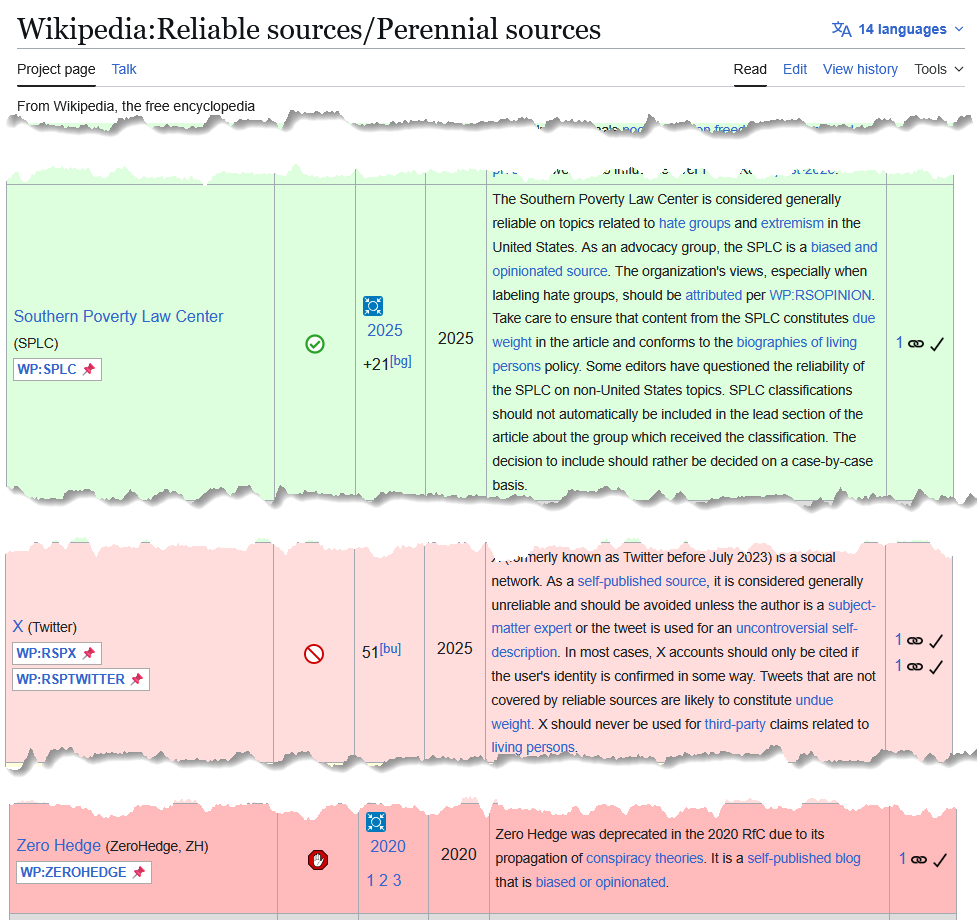Open discussion link 1 in Zero Hedge row
This screenshot has height=920, width=977.
[x=370, y=881]
